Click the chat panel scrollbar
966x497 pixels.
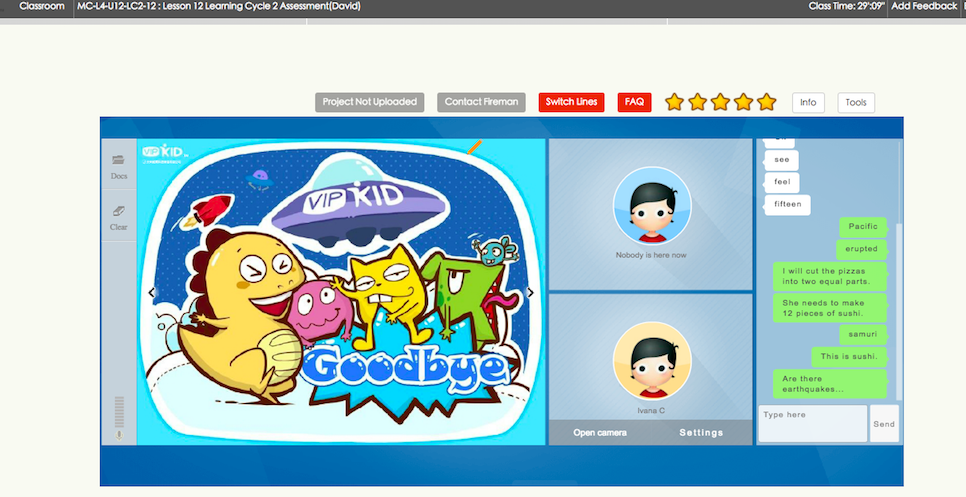coord(899,311)
